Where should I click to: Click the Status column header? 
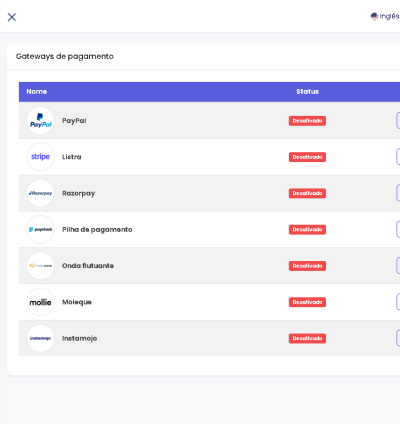(307, 92)
